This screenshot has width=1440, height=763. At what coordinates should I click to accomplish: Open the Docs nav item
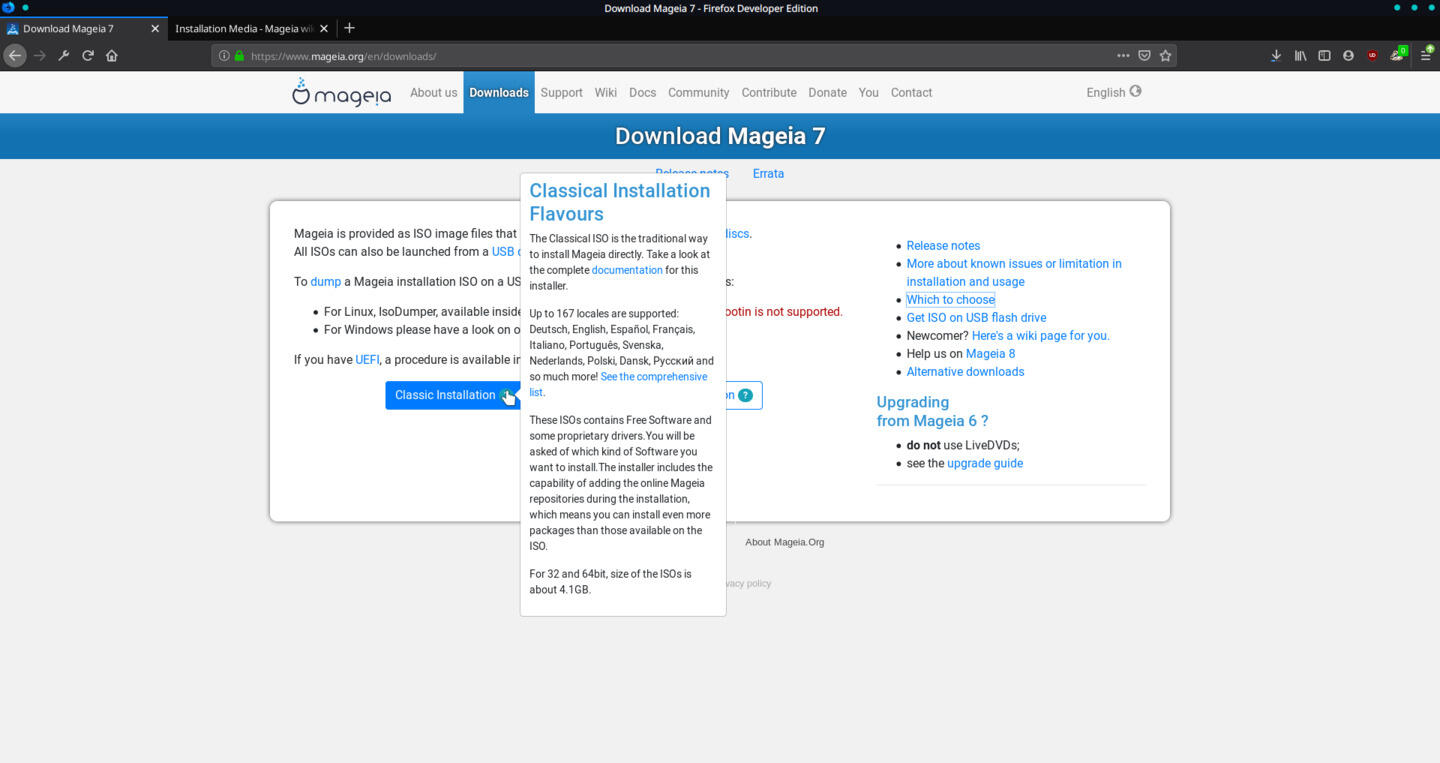tap(642, 92)
